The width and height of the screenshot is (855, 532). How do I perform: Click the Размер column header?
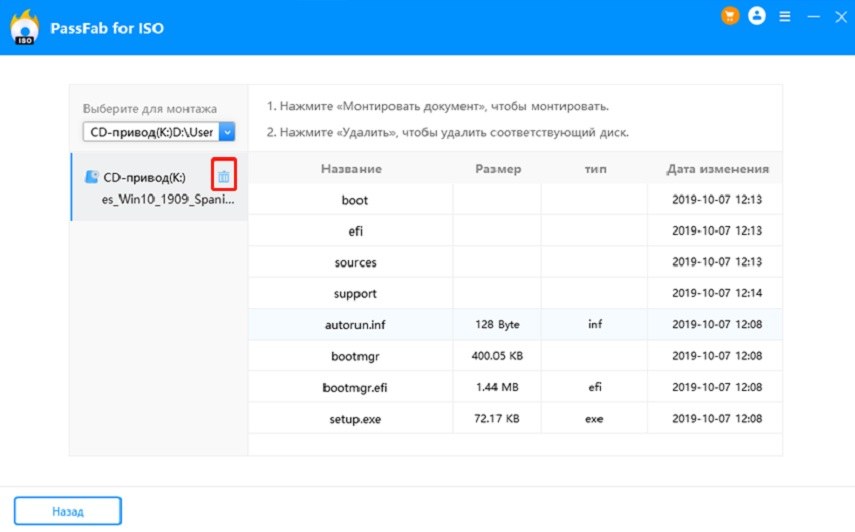click(x=498, y=169)
